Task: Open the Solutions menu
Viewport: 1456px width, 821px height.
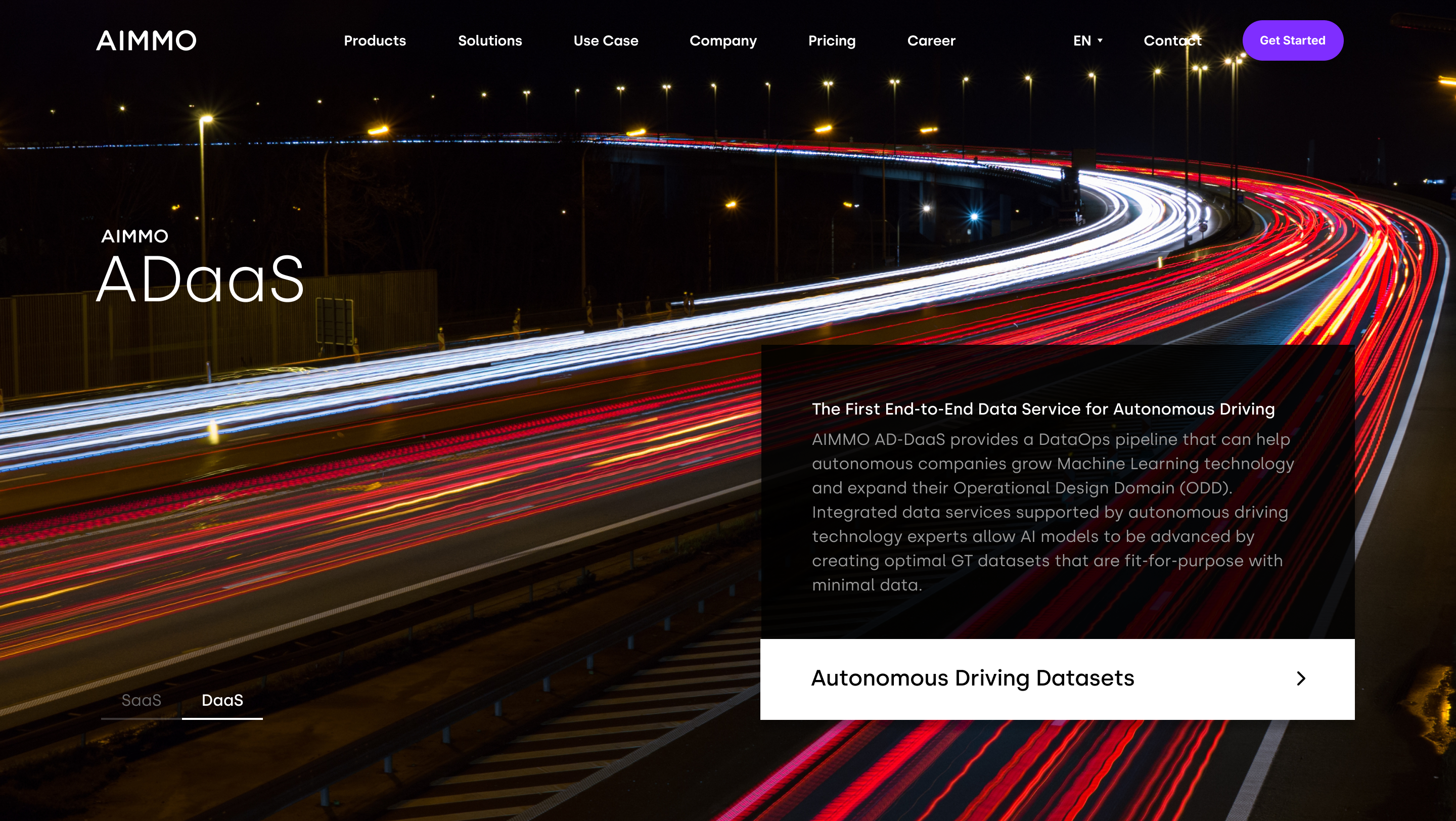Action: [x=489, y=40]
